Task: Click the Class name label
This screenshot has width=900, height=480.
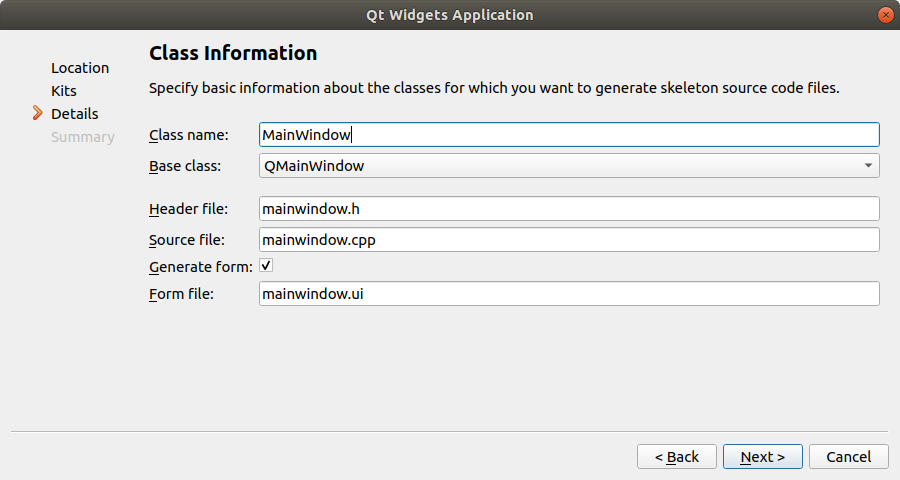Action: 189,135
